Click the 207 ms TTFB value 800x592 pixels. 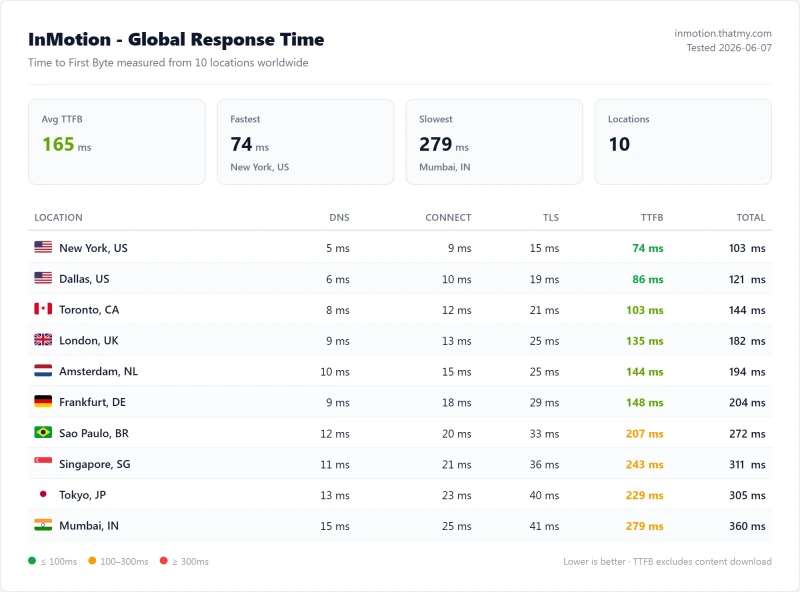[x=645, y=434]
